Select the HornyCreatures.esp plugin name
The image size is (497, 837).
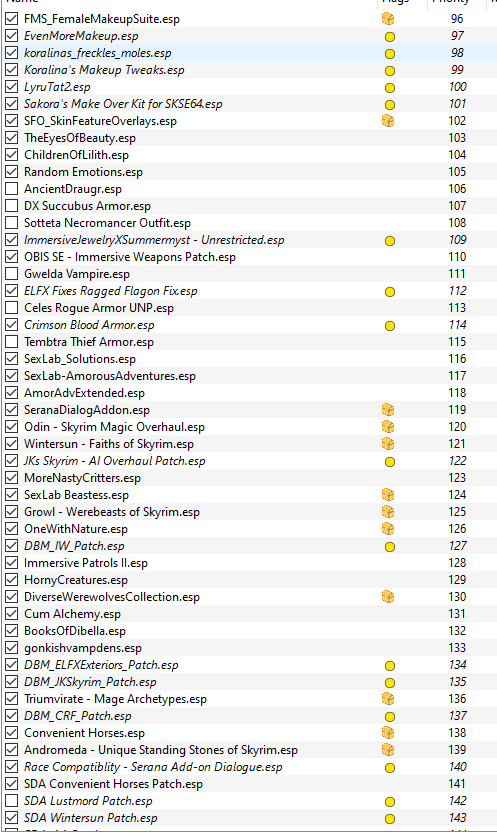(76, 580)
